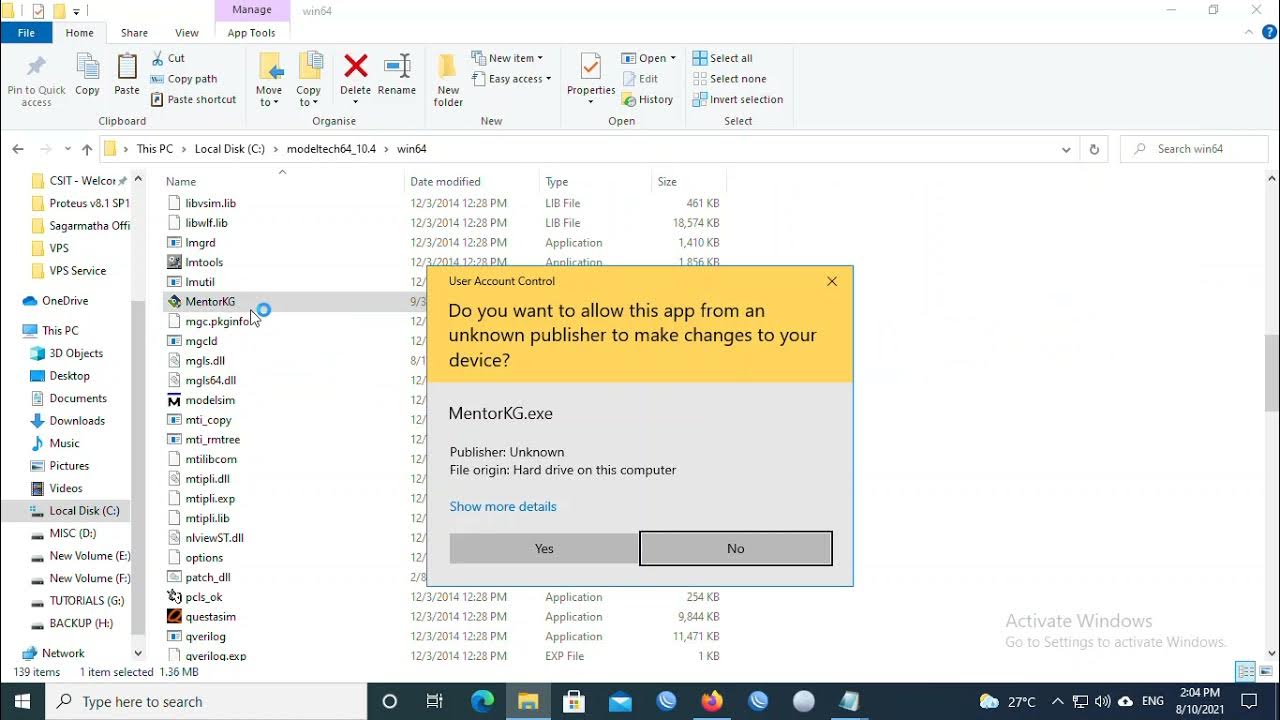Viewport: 1280px width, 720px height.
Task: Open help with the question mark icon
Action: point(1270,33)
